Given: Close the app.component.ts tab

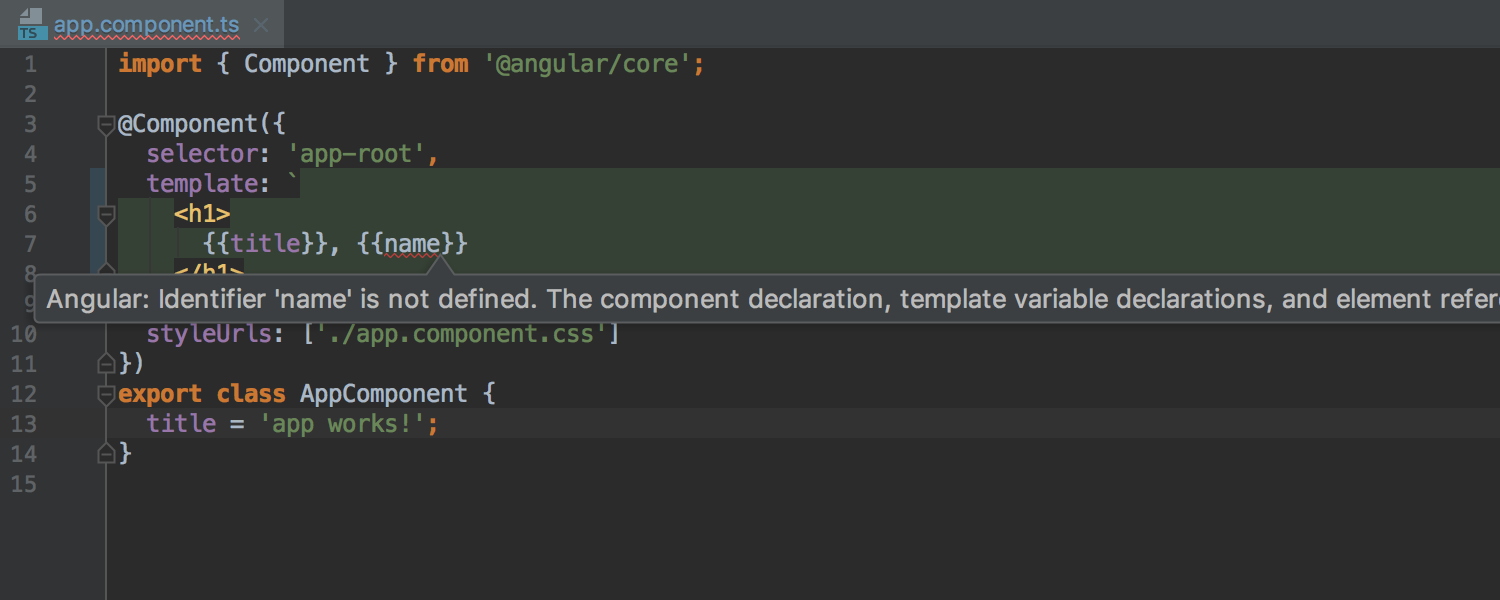Looking at the screenshot, I should [x=261, y=25].
